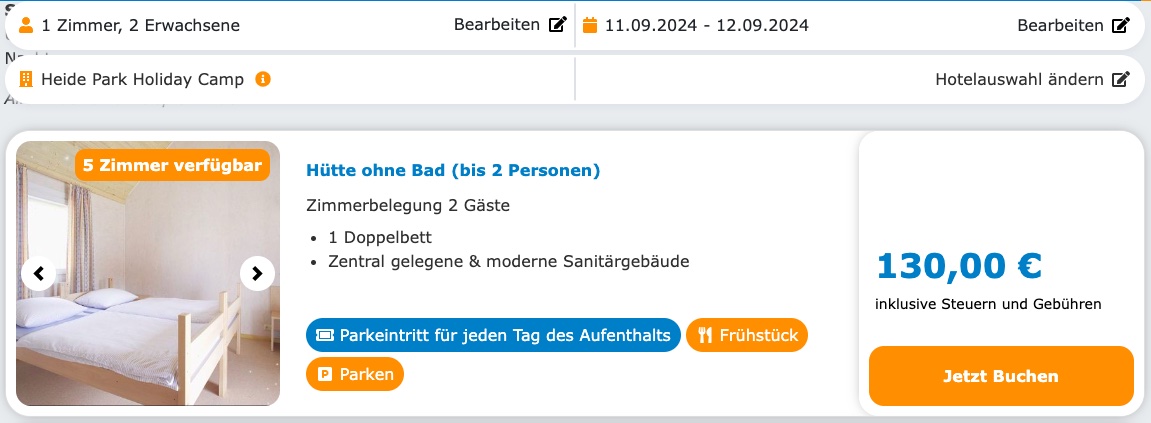Open info icon next to Heide Park Holiday Camp
The height and width of the screenshot is (423, 1151).
pyautogui.click(x=263, y=79)
